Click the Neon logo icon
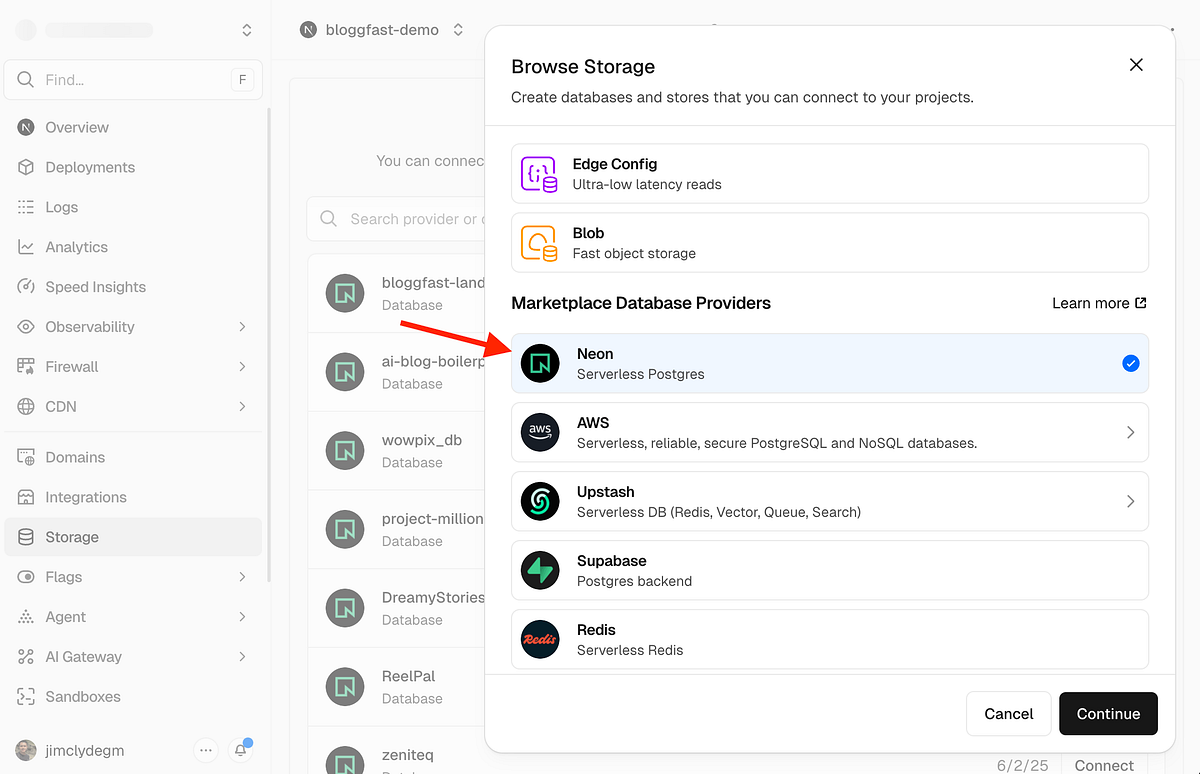 click(540, 364)
